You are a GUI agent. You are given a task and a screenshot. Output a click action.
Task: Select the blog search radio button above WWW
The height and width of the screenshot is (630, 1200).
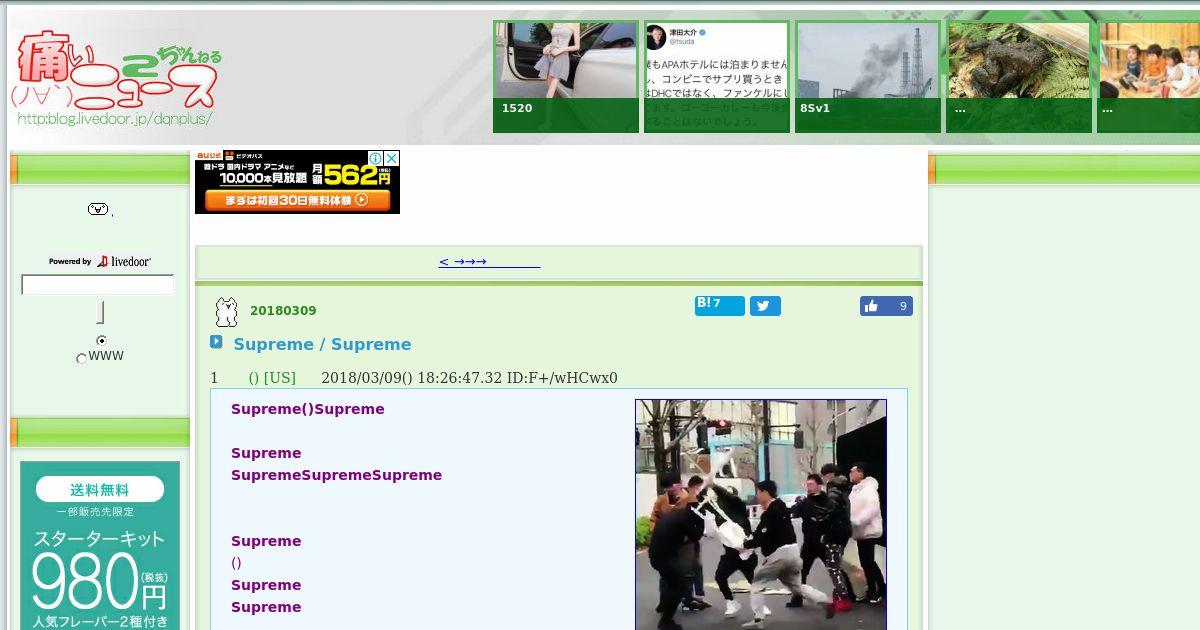pyautogui.click(x=101, y=341)
